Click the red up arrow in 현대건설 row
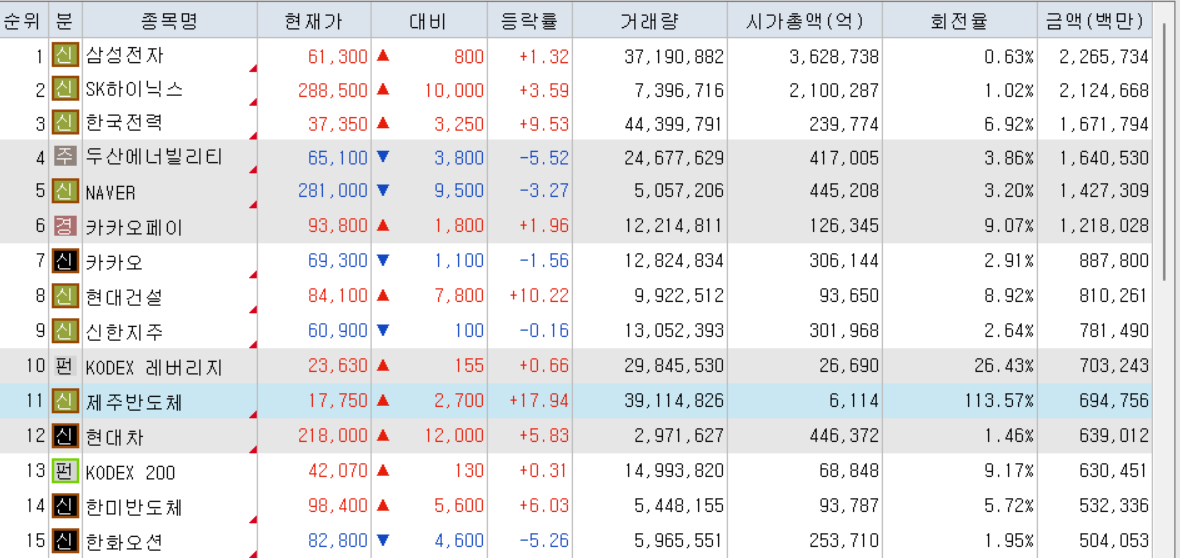The width and height of the screenshot is (1180, 558). [382, 295]
